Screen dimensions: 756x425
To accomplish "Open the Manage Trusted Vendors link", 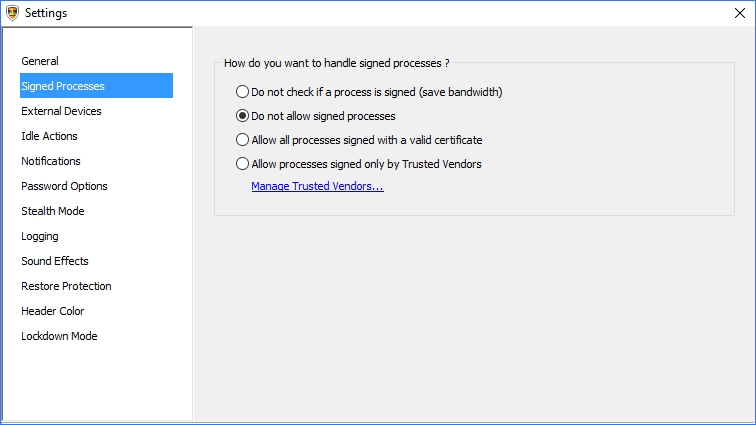I will point(317,186).
